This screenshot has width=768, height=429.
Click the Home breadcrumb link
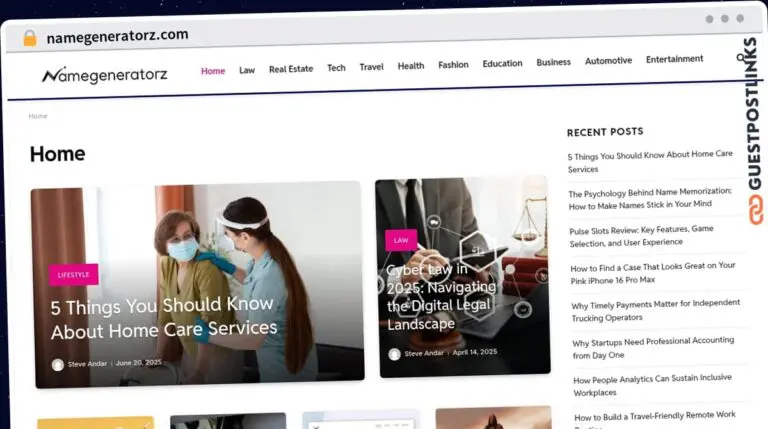(38, 116)
